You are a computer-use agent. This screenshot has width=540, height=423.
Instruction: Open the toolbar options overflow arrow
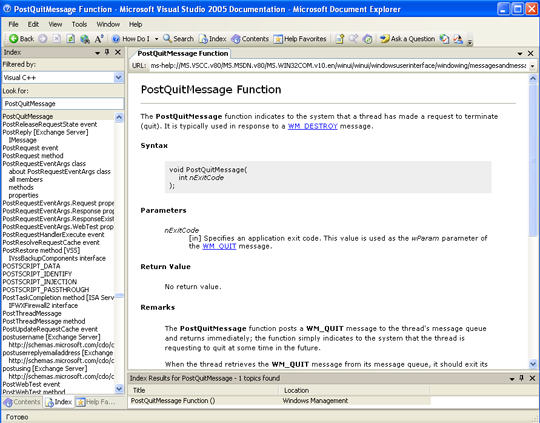tap(470, 42)
